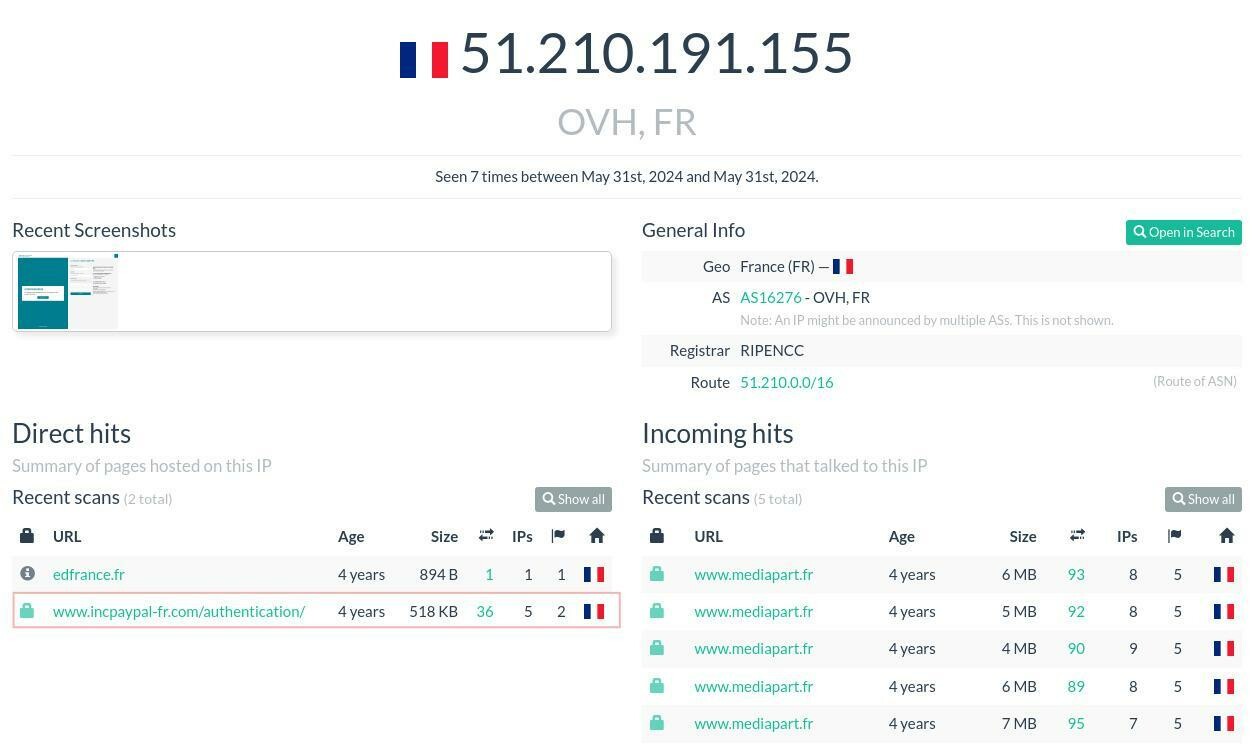Click the (5 total) scans count
Image resolution: width=1253 pixels, height=755 pixels.
click(x=778, y=498)
